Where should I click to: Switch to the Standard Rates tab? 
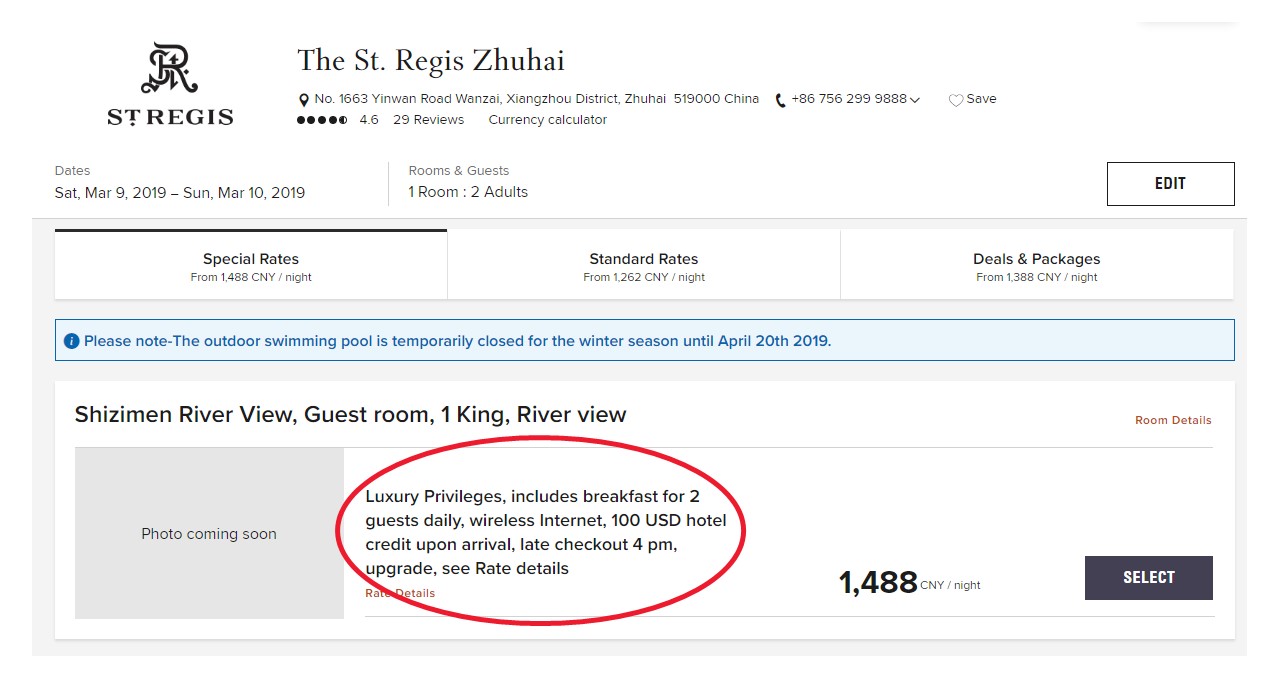pos(644,265)
